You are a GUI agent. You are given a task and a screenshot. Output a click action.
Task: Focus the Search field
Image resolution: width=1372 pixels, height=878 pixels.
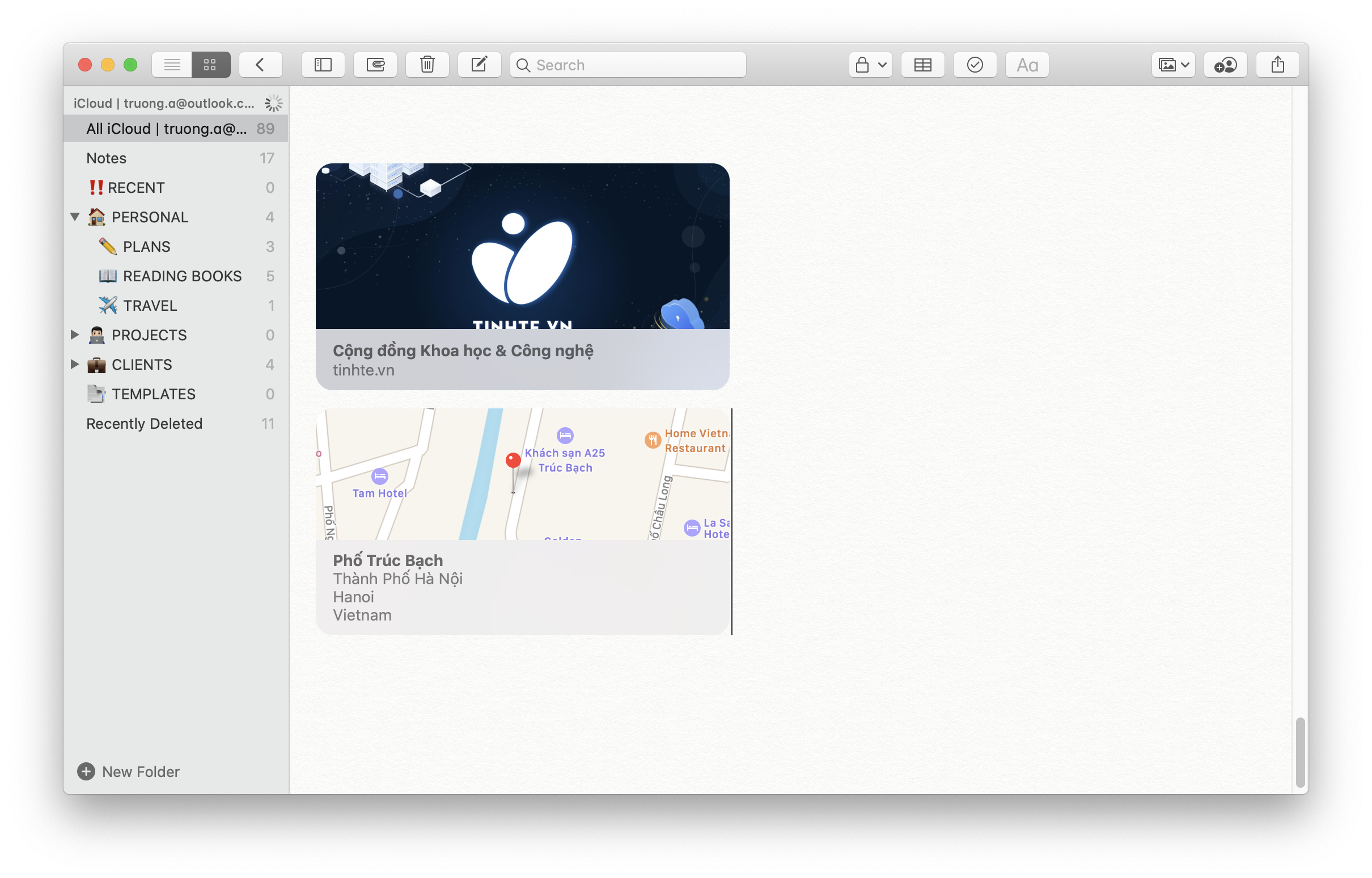[x=628, y=65]
